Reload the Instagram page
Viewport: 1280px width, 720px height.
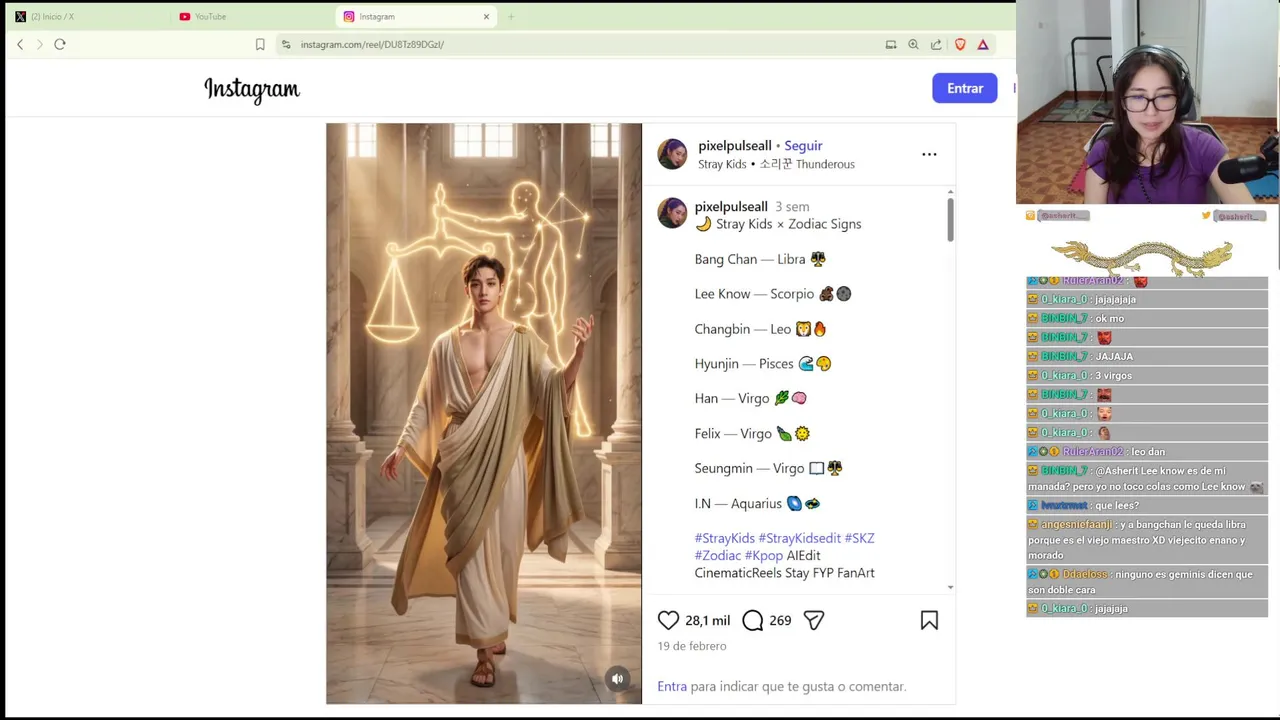pos(60,44)
